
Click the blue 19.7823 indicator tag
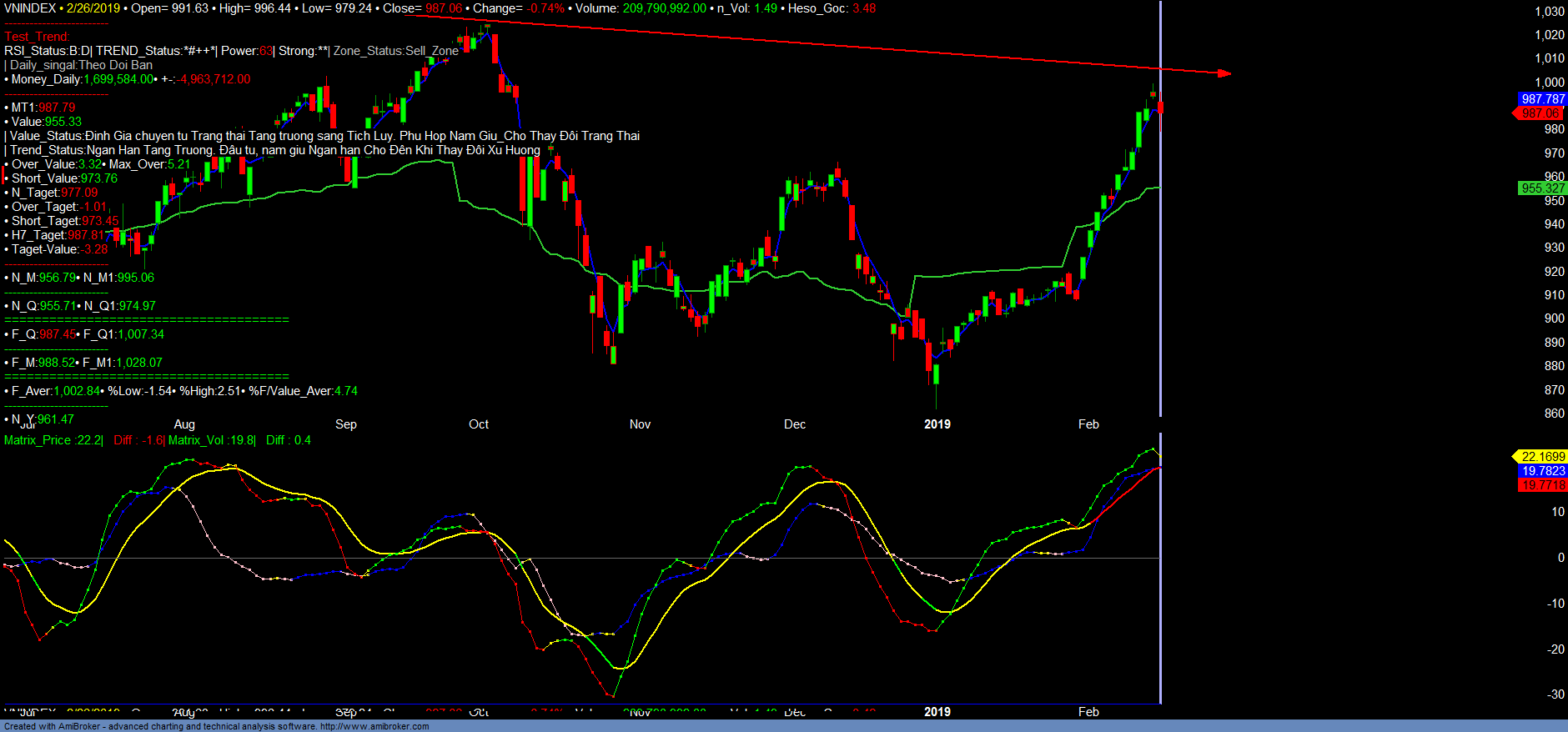1543,471
